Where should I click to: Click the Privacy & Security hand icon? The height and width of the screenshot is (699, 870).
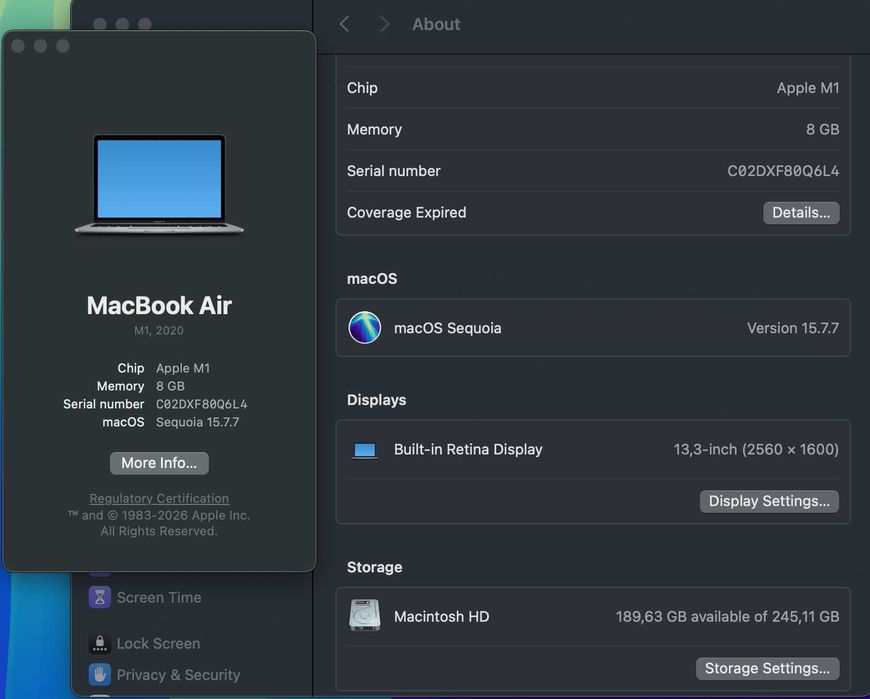click(99, 675)
